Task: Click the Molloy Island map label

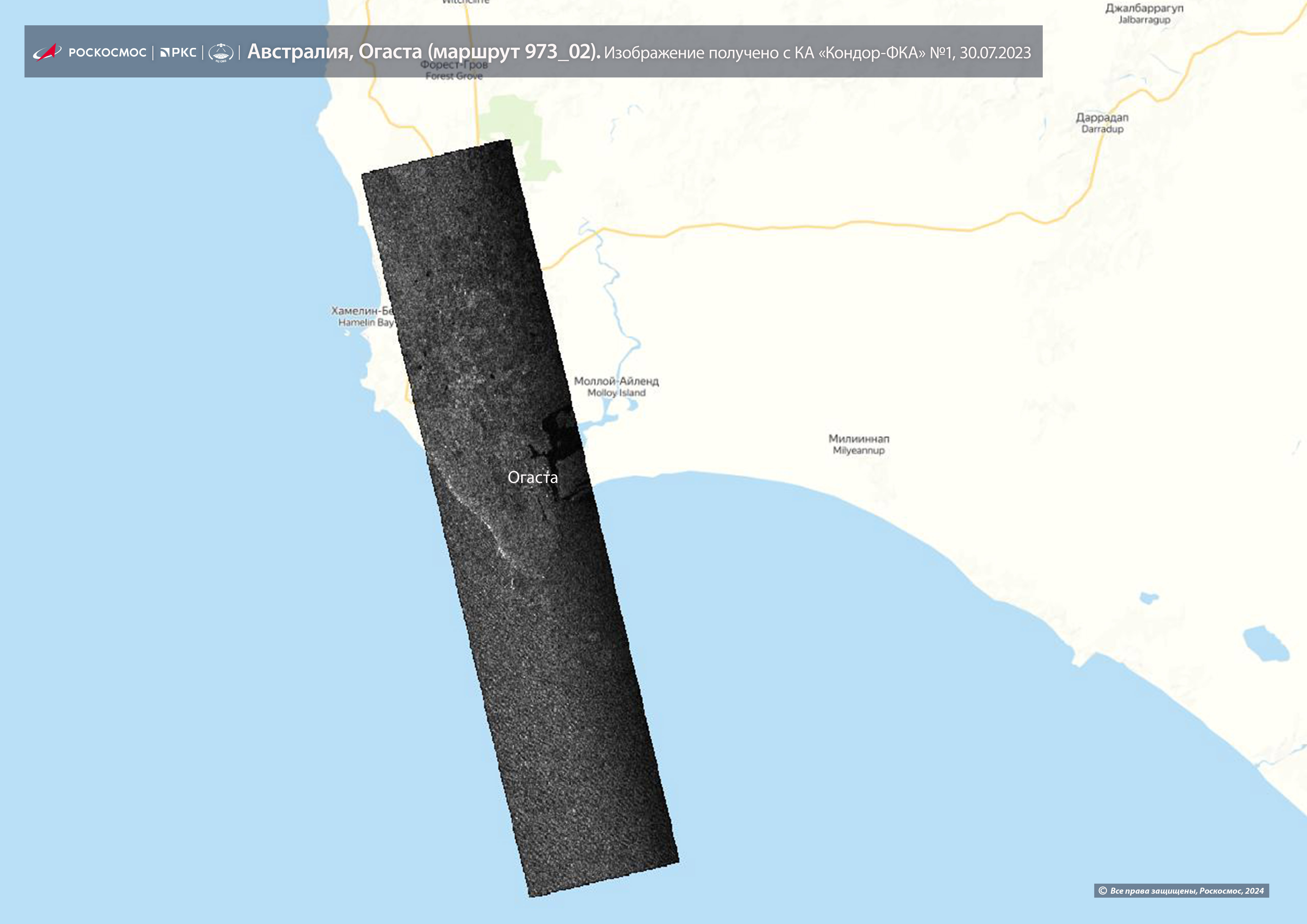Action: pos(616,387)
